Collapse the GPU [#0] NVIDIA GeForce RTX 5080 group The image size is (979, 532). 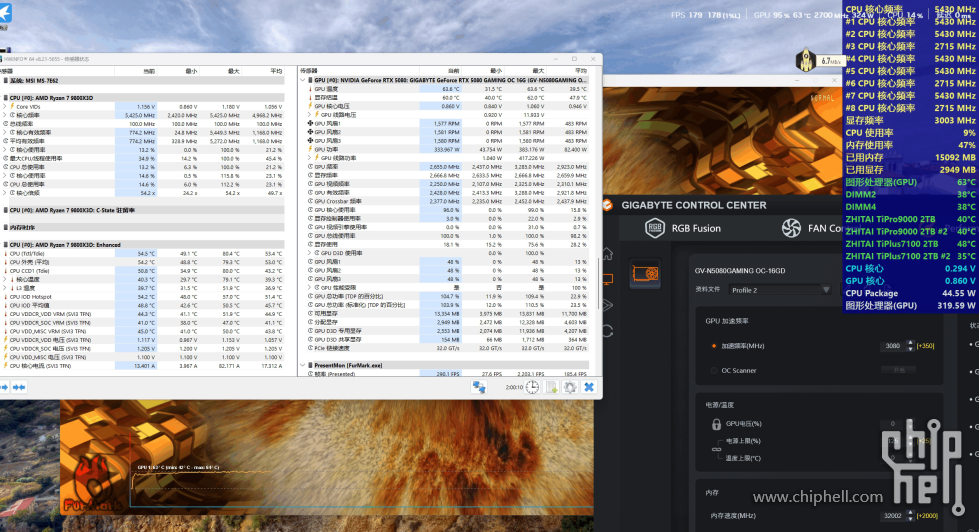click(x=303, y=81)
